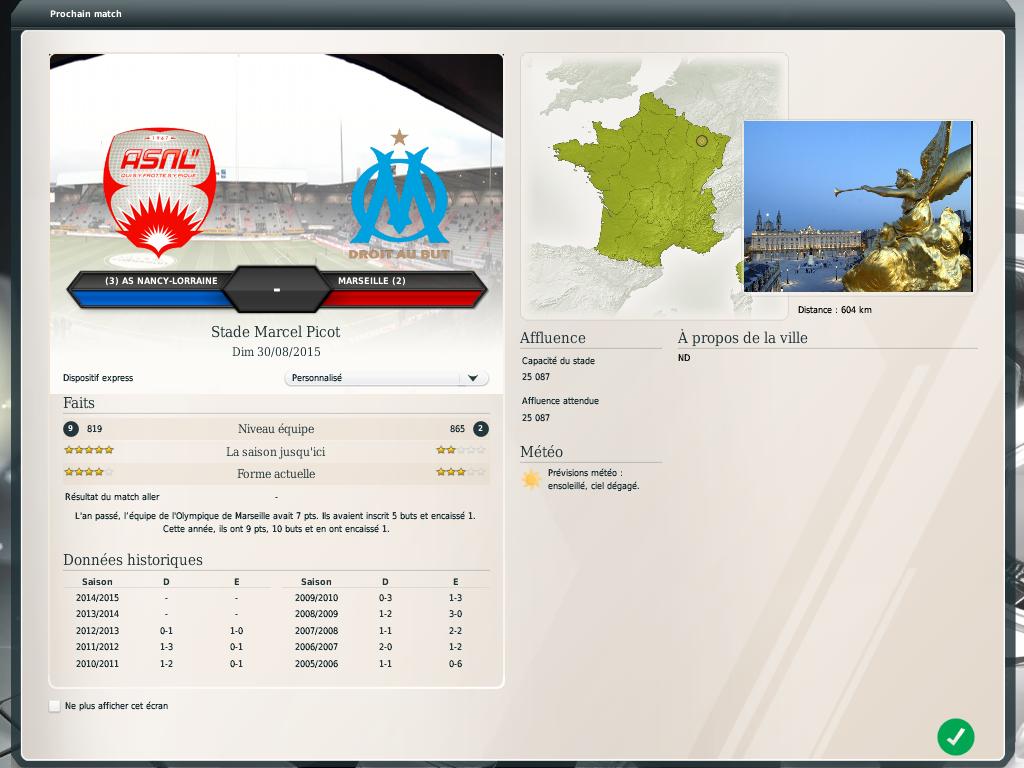
Task: Click the 2005/2006 season row
Action: pos(385,664)
